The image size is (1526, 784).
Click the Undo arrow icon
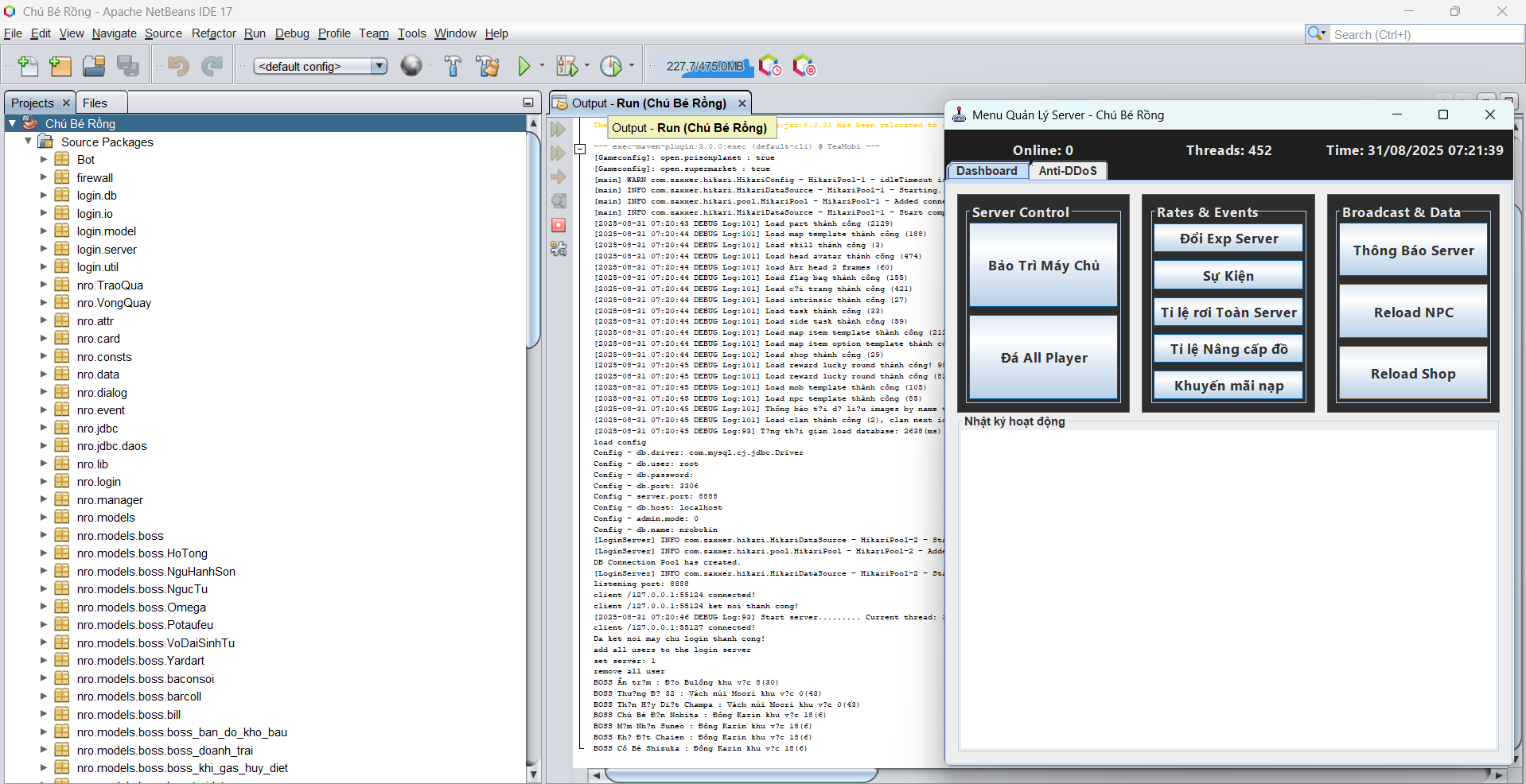click(x=178, y=66)
